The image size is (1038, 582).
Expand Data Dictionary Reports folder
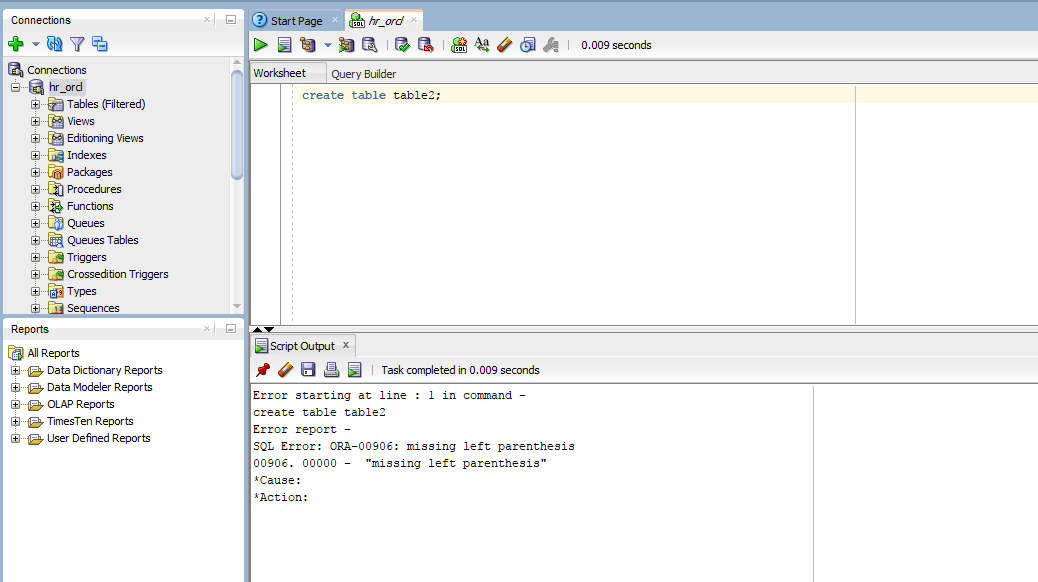point(15,370)
